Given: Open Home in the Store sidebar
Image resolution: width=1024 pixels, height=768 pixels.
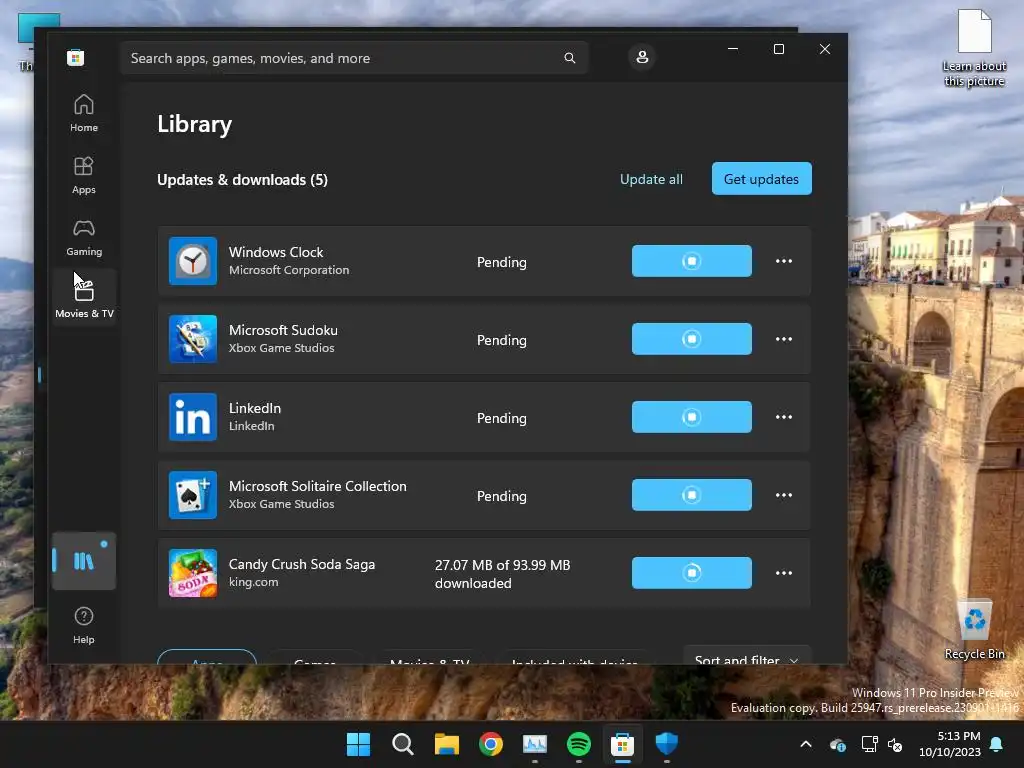Looking at the screenshot, I should pos(84,113).
